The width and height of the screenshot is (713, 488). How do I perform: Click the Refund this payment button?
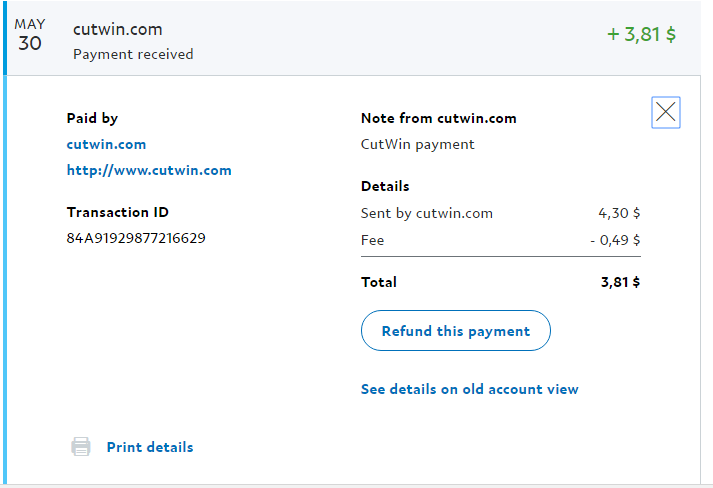(455, 331)
